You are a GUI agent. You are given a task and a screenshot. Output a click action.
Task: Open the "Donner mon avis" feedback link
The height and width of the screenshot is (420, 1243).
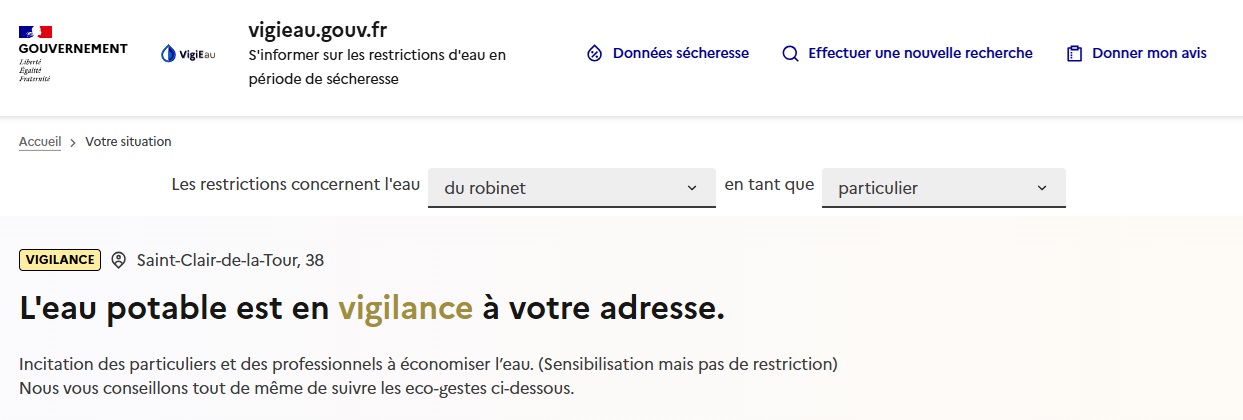(1149, 53)
